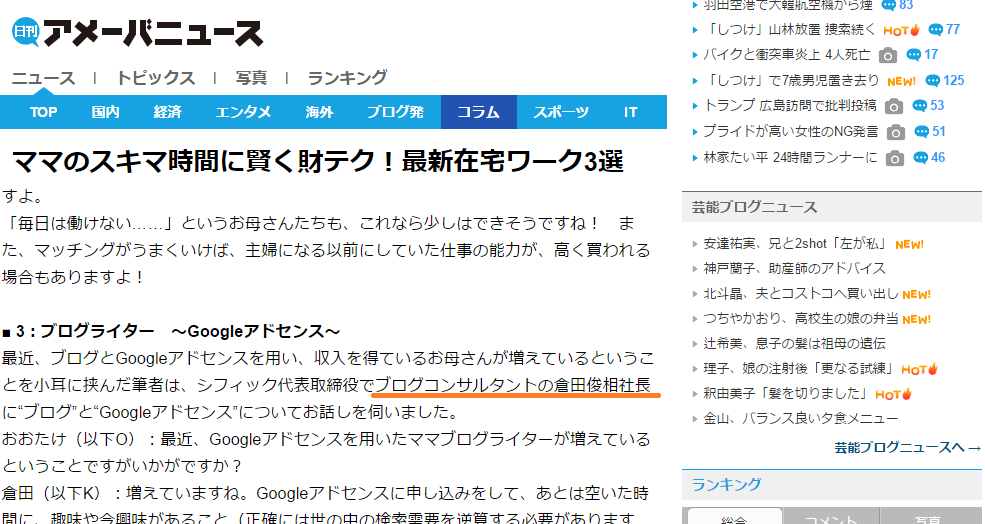Go to トピックス section

(x=156, y=78)
